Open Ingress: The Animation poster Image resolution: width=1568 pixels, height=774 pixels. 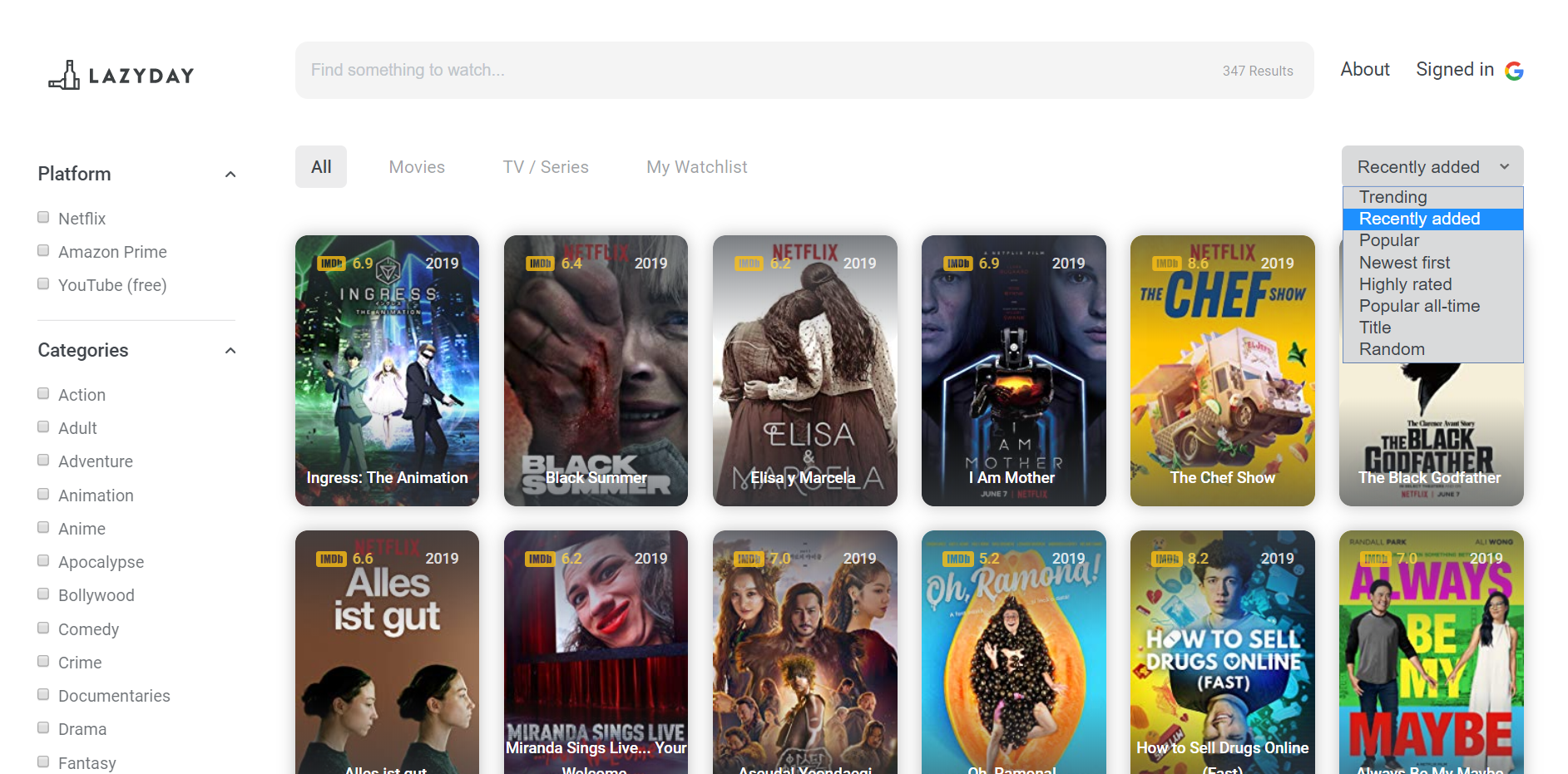point(387,371)
